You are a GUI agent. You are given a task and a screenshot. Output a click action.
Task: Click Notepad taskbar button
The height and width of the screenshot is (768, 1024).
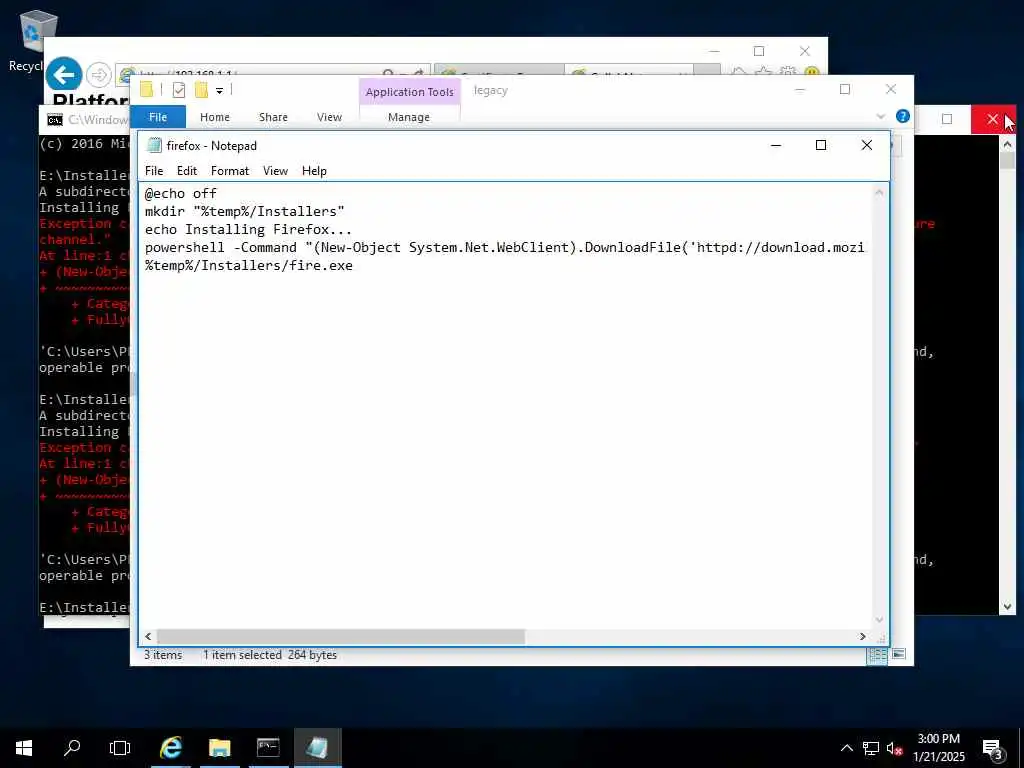point(317,748)
